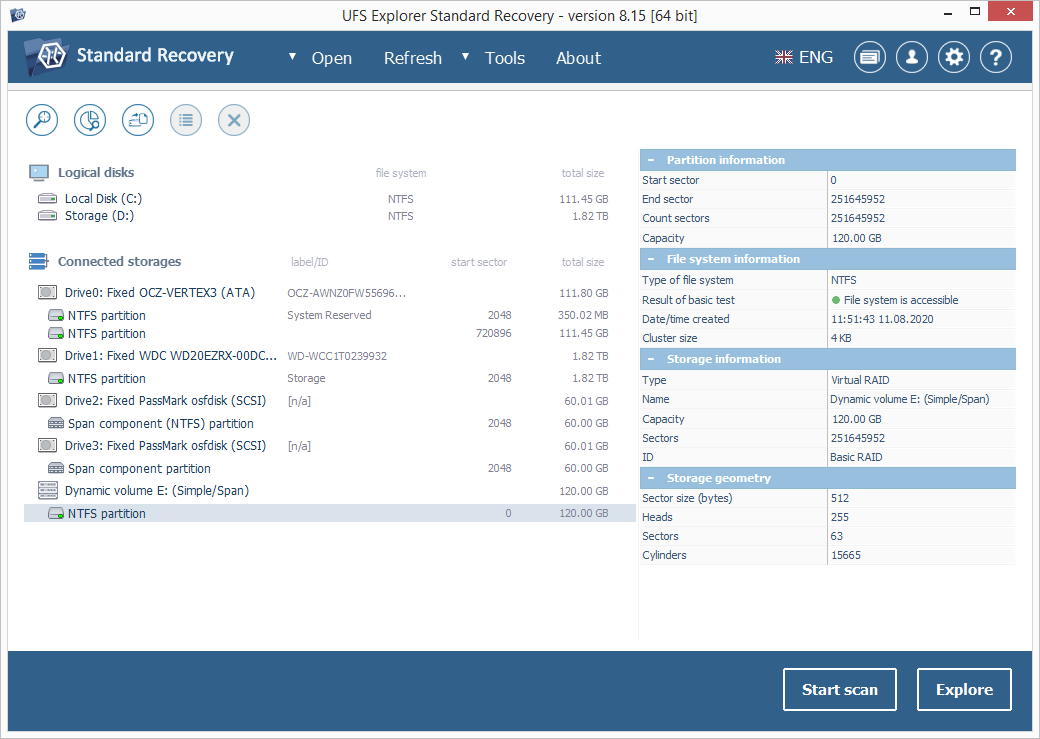The height and width of the screenshot is (739, 1040).
Task: Select Drive1: Fixed WDC WD20EZRX row
Action: point(330,356)
